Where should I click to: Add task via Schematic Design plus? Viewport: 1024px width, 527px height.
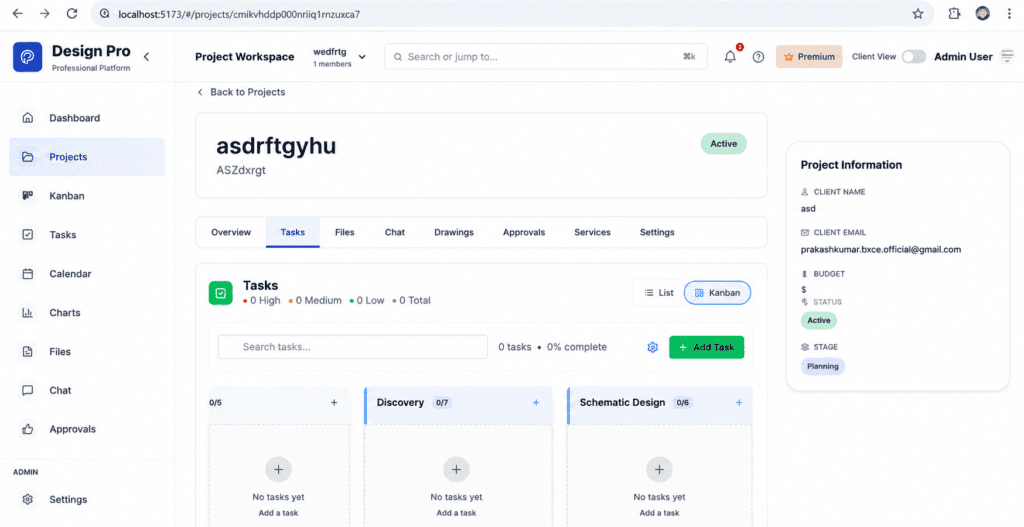pyautogui.click(x=739, y=402)
